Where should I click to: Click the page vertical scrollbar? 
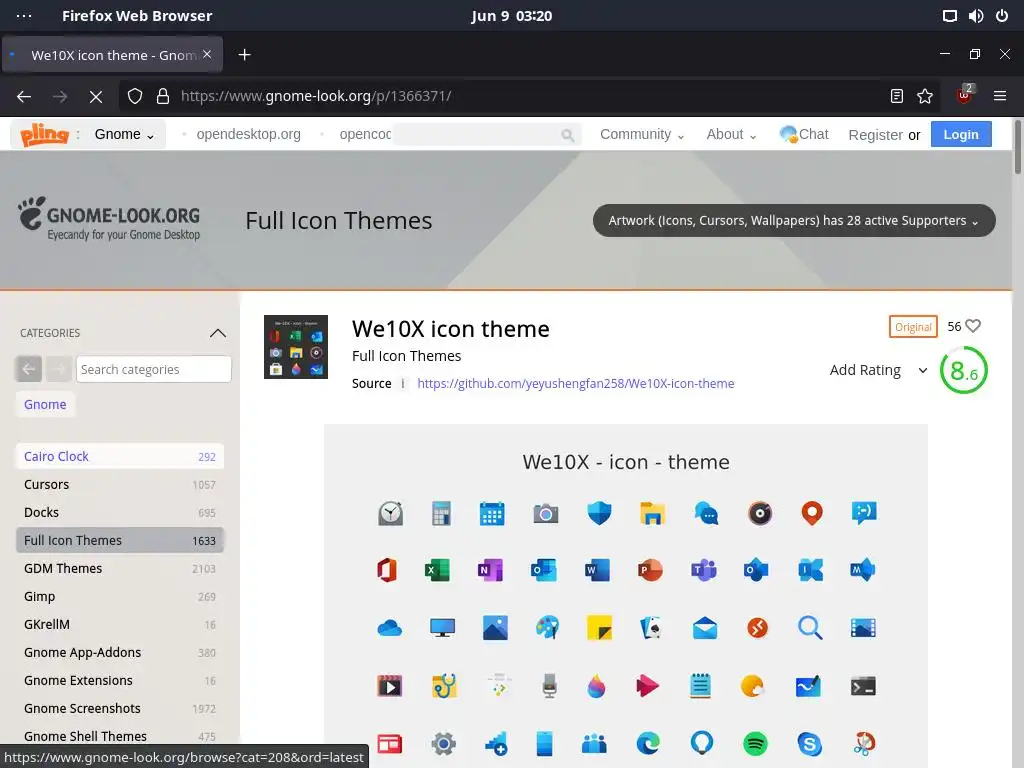point(1017,147)
